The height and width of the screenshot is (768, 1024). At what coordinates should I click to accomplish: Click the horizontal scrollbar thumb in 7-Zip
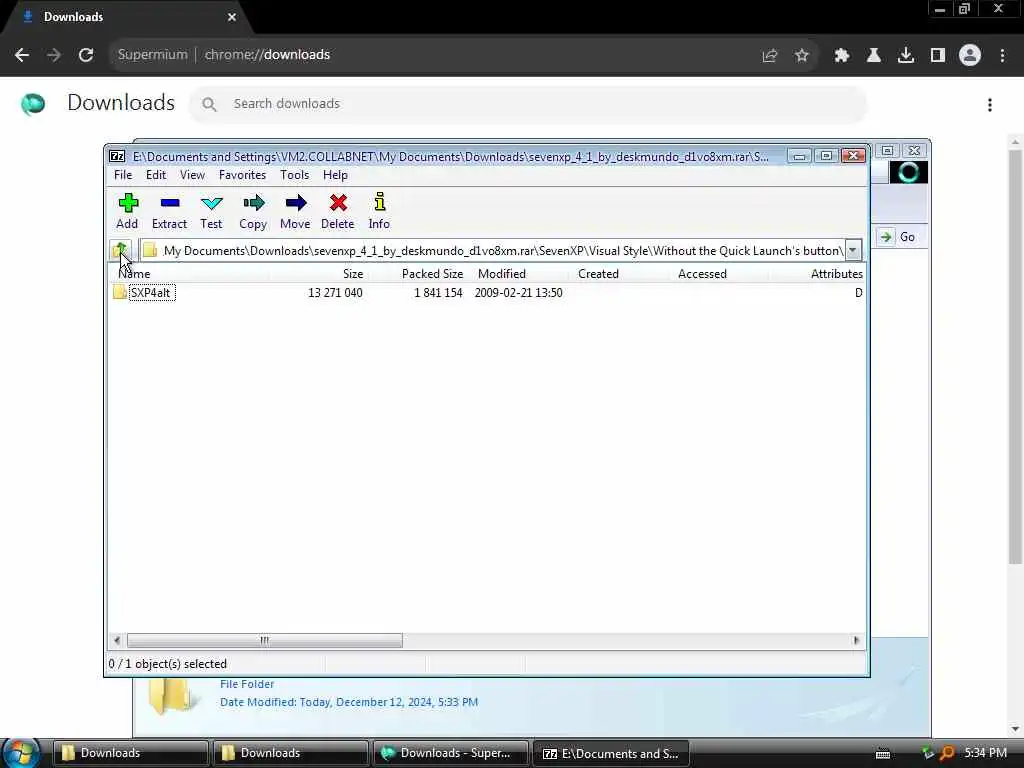[x=264, y=640]
